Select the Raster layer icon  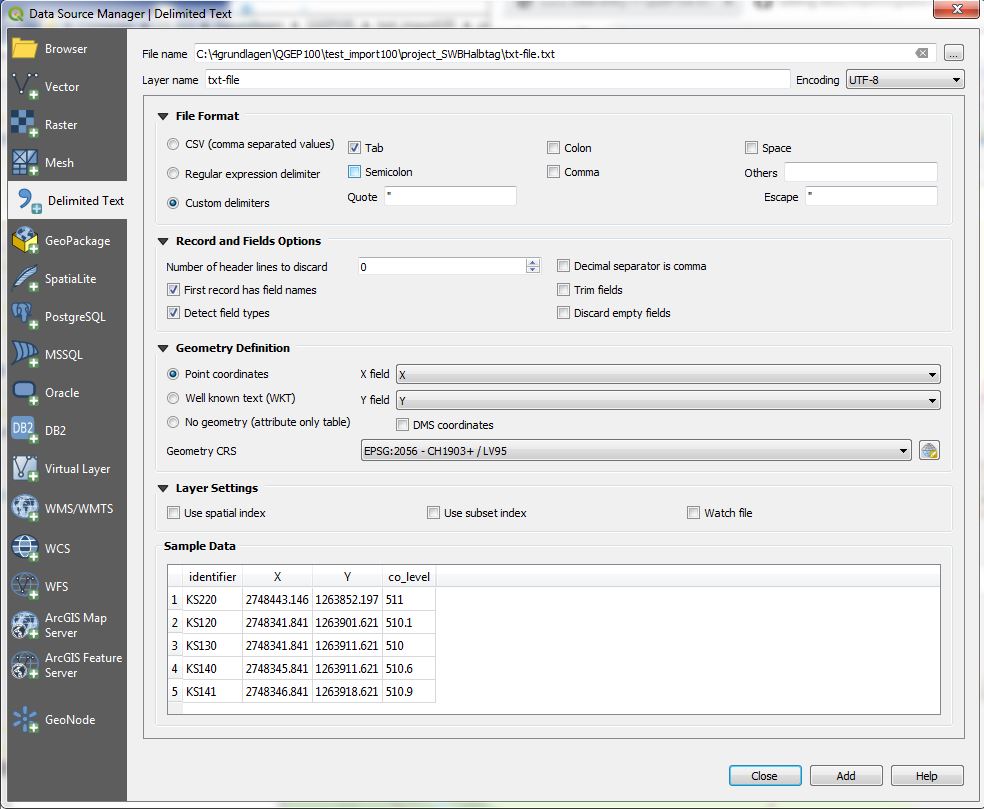(x=24, y=124)
